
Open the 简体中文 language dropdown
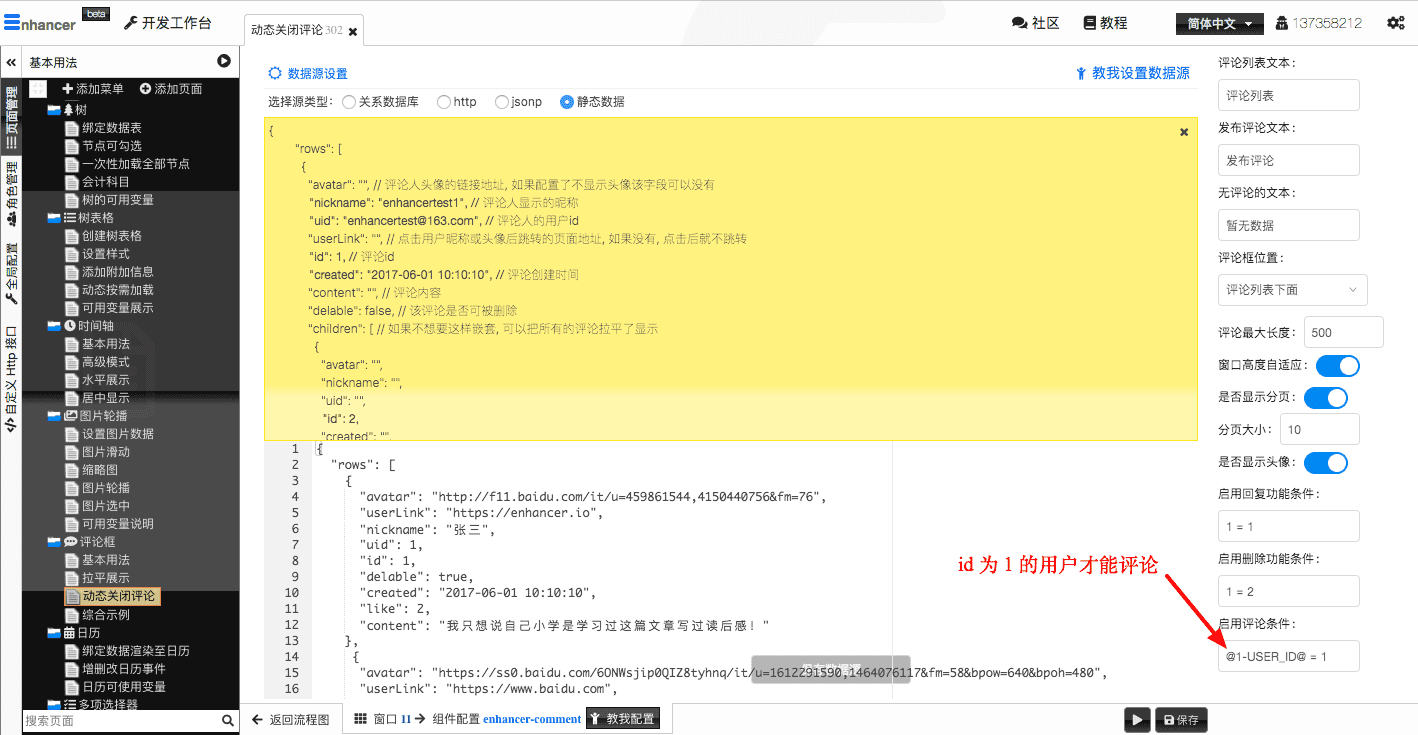tap(1220, 23)
